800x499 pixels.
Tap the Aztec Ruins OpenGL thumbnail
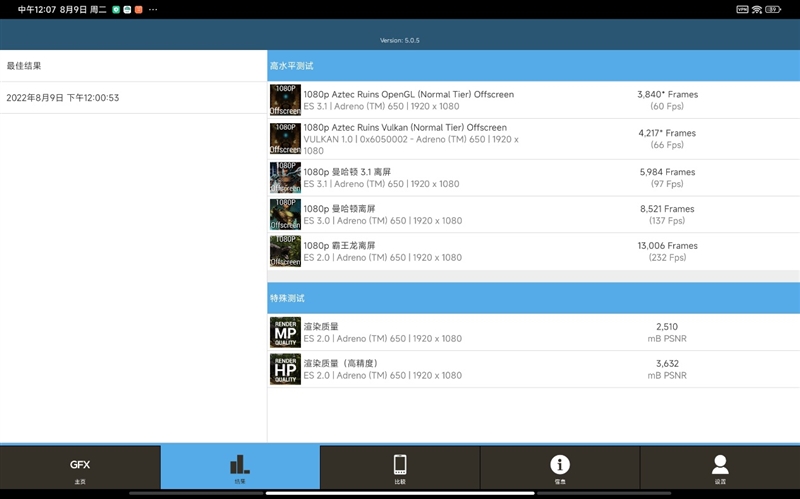285,100
